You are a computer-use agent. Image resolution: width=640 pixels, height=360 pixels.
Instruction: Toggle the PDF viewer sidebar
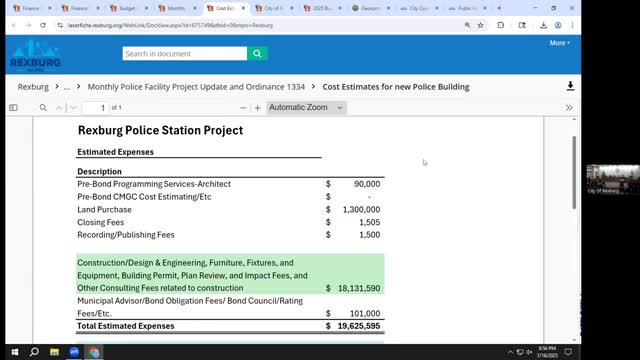tap(13, 108)
